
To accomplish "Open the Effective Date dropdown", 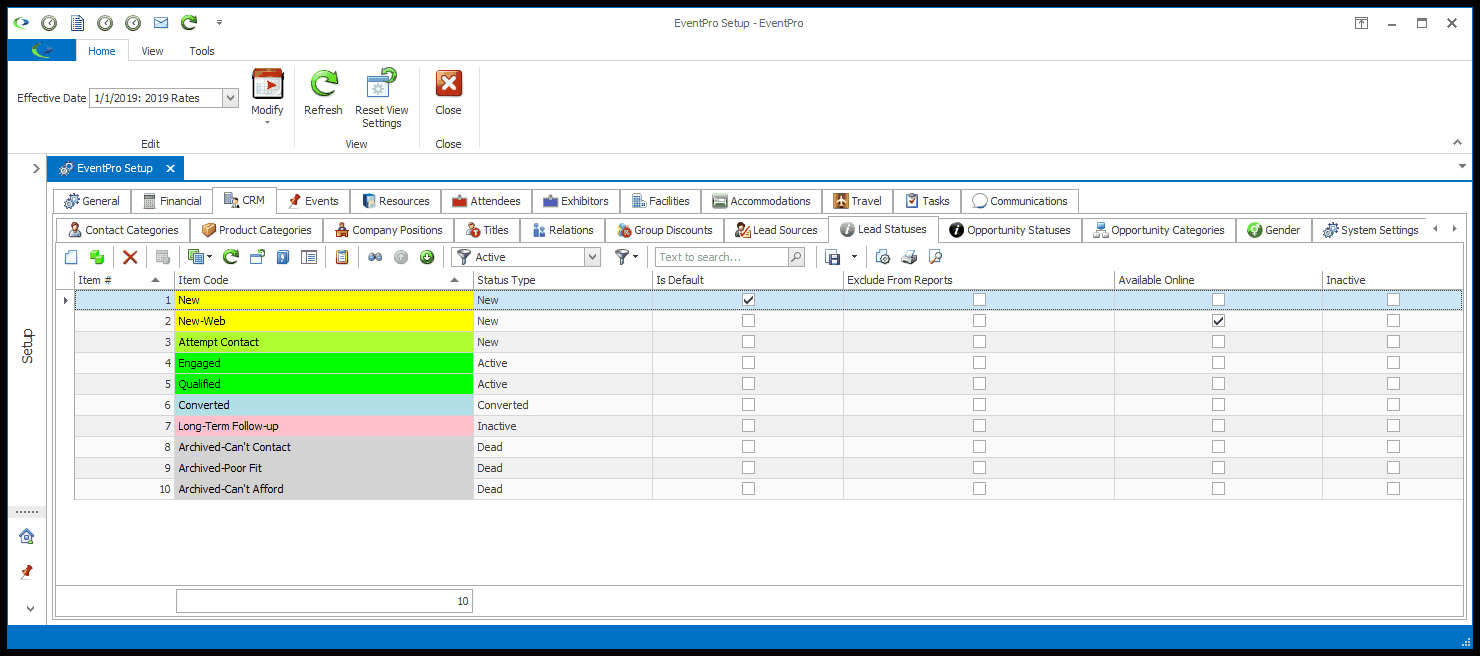I will click(x=230, y=98).
